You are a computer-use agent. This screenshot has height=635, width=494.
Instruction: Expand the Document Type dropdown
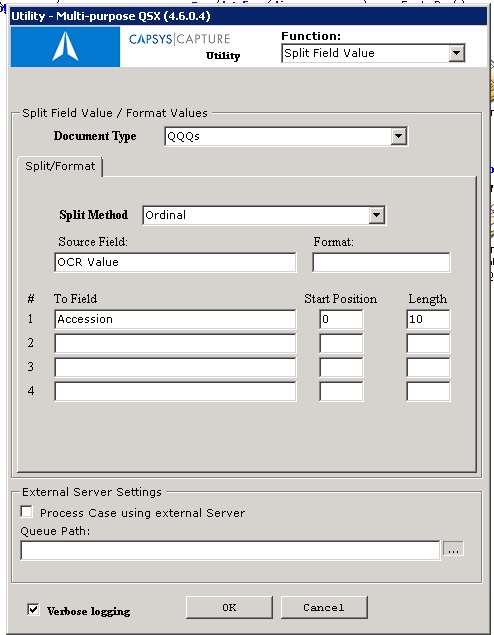tap(398, 136)
